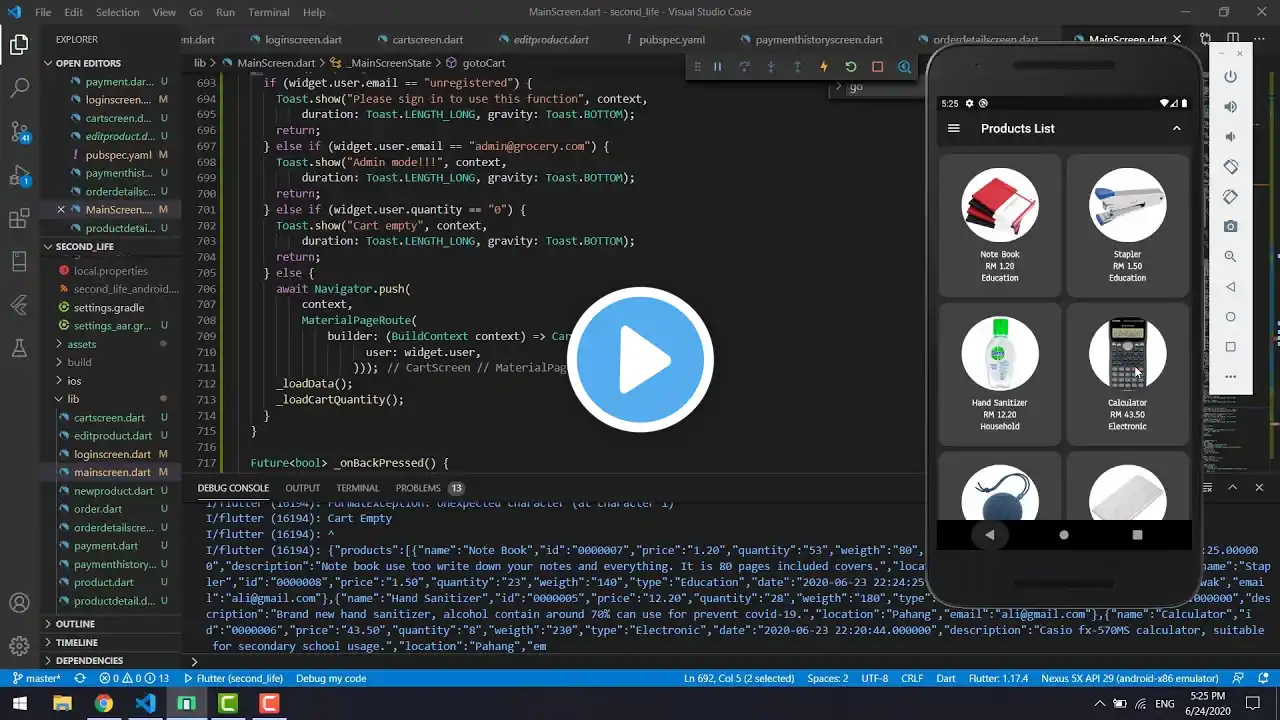Expand the OUTLINE section
Image resolution: width=1280 pixels, height=720 pixels.
tap(75, 624)
